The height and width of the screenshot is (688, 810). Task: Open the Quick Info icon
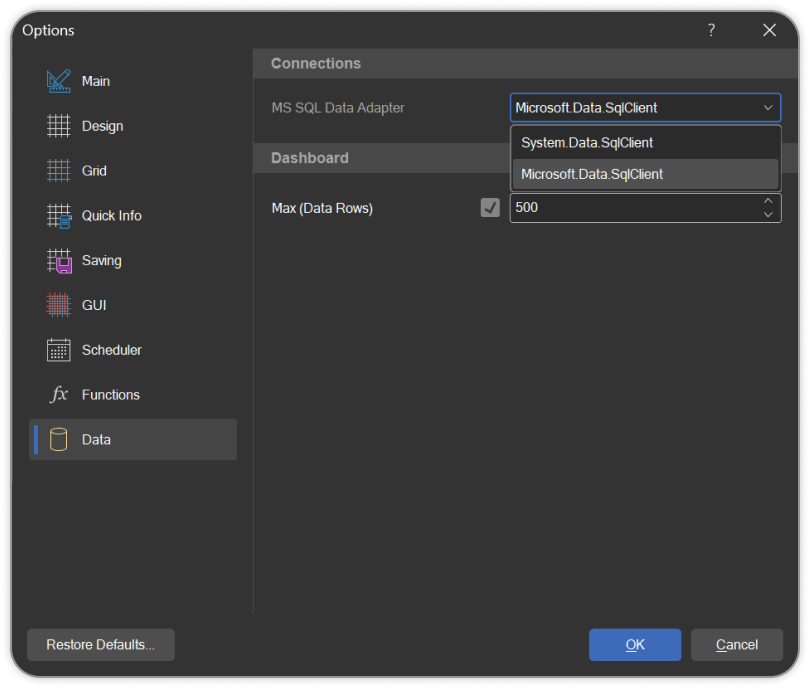(59, 216)
